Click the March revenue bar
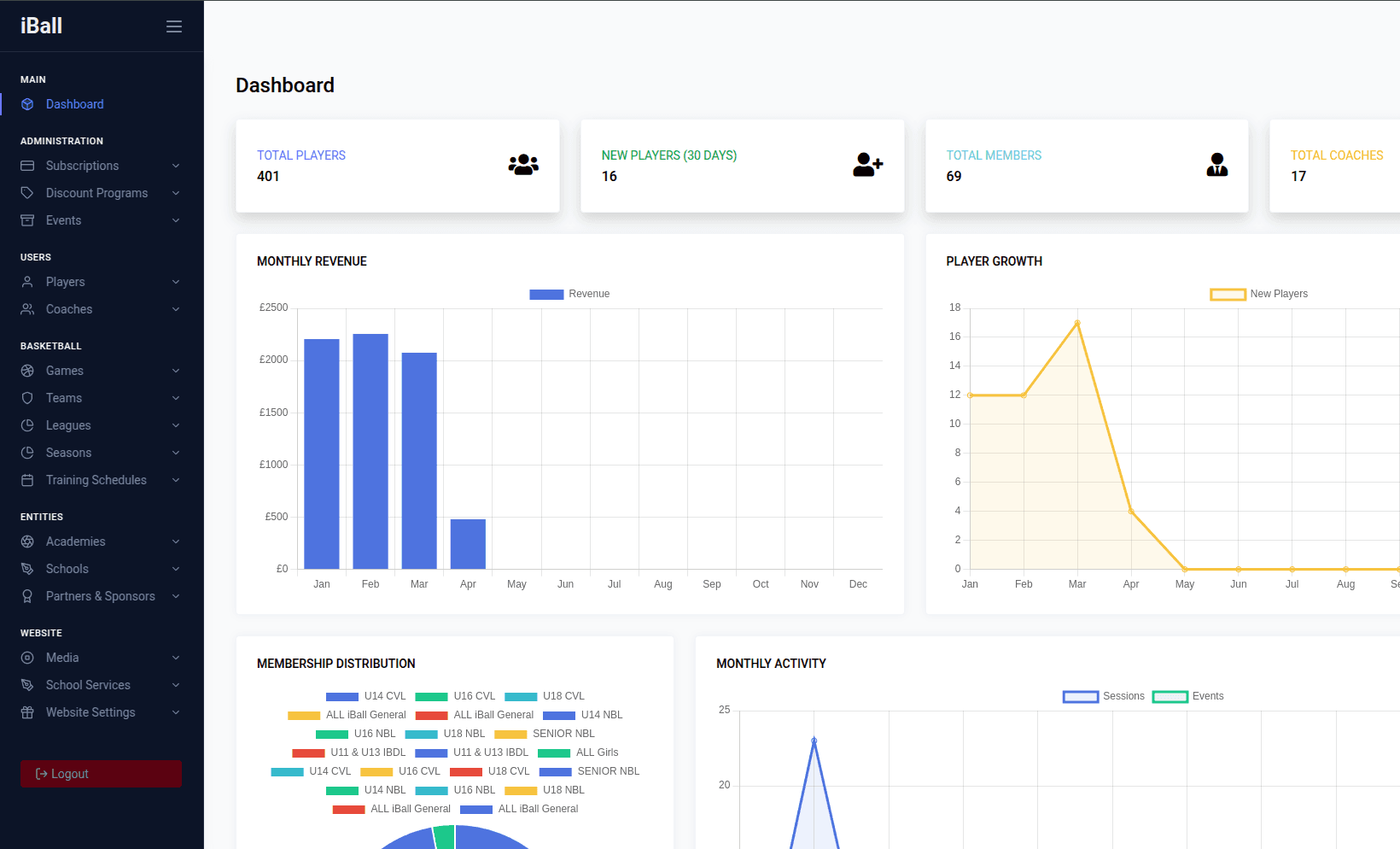This screenshot has width=1400, height=849. pyautogui.click(x=419, y=460)
